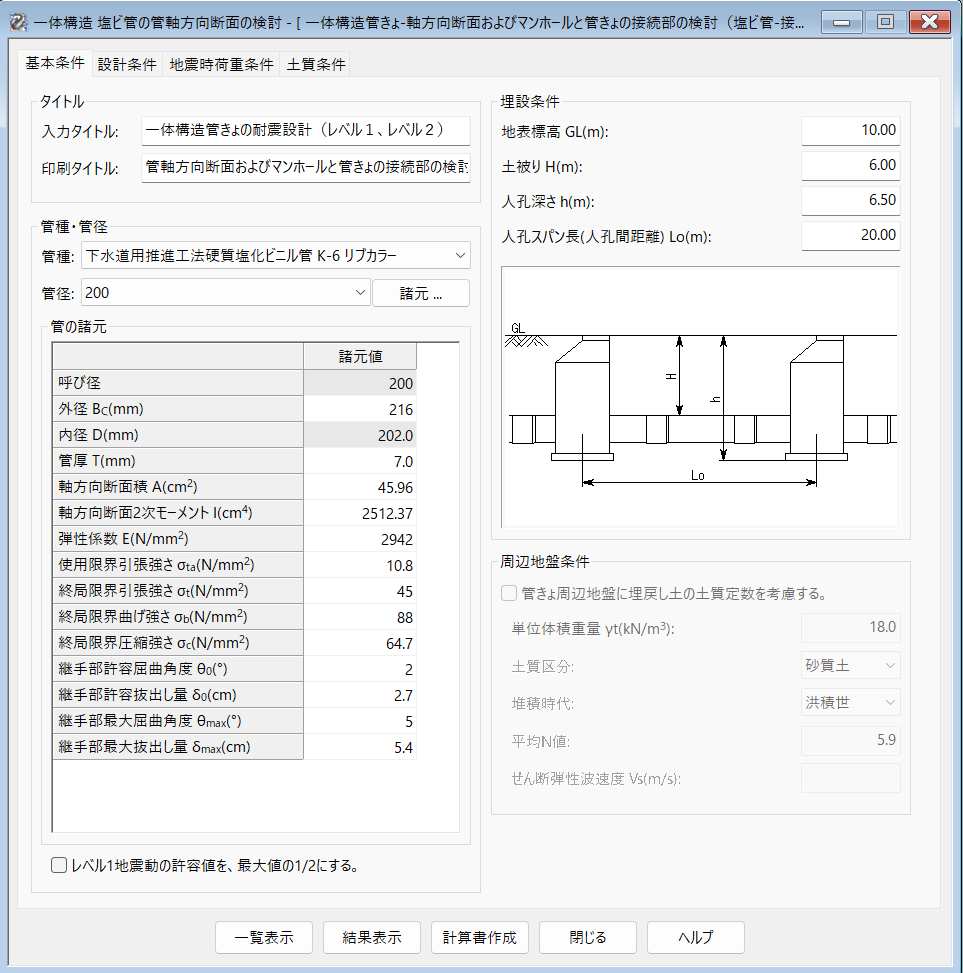Switch to the 設計条件 tab
963x973 pixels.
[x=127, y=64]
